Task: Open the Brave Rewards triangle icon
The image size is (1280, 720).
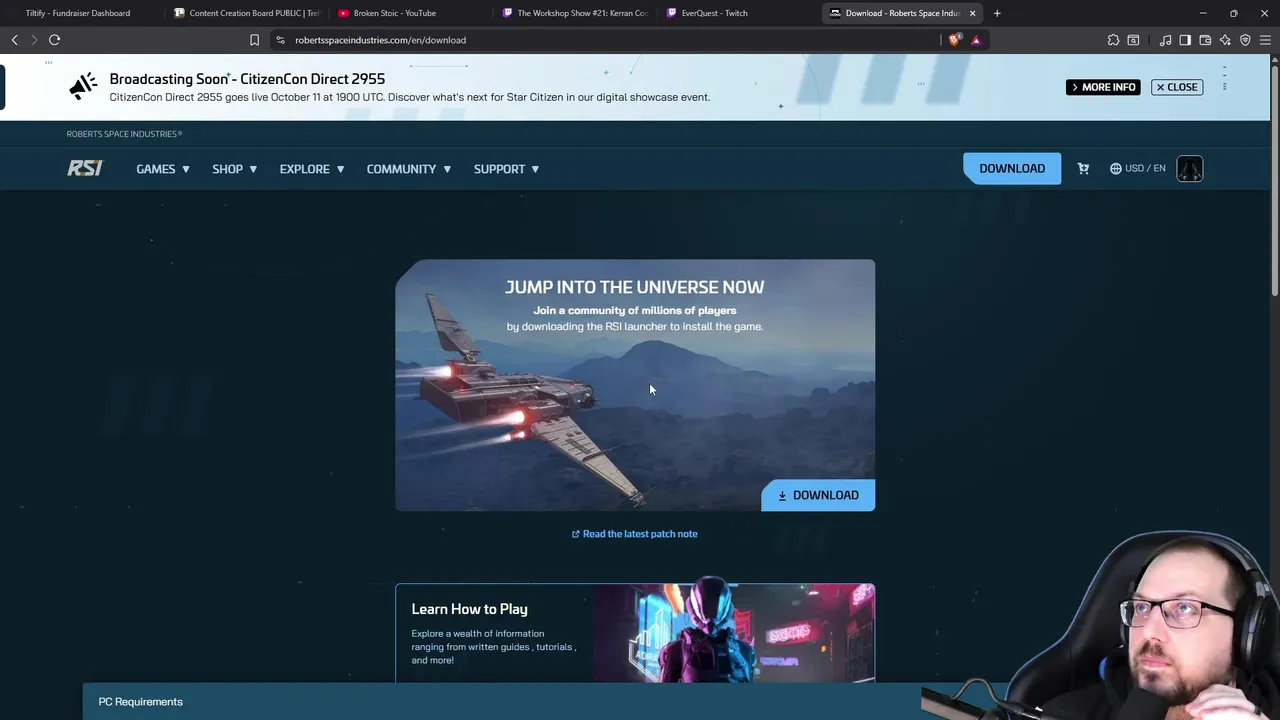Action: click(976, 40)
